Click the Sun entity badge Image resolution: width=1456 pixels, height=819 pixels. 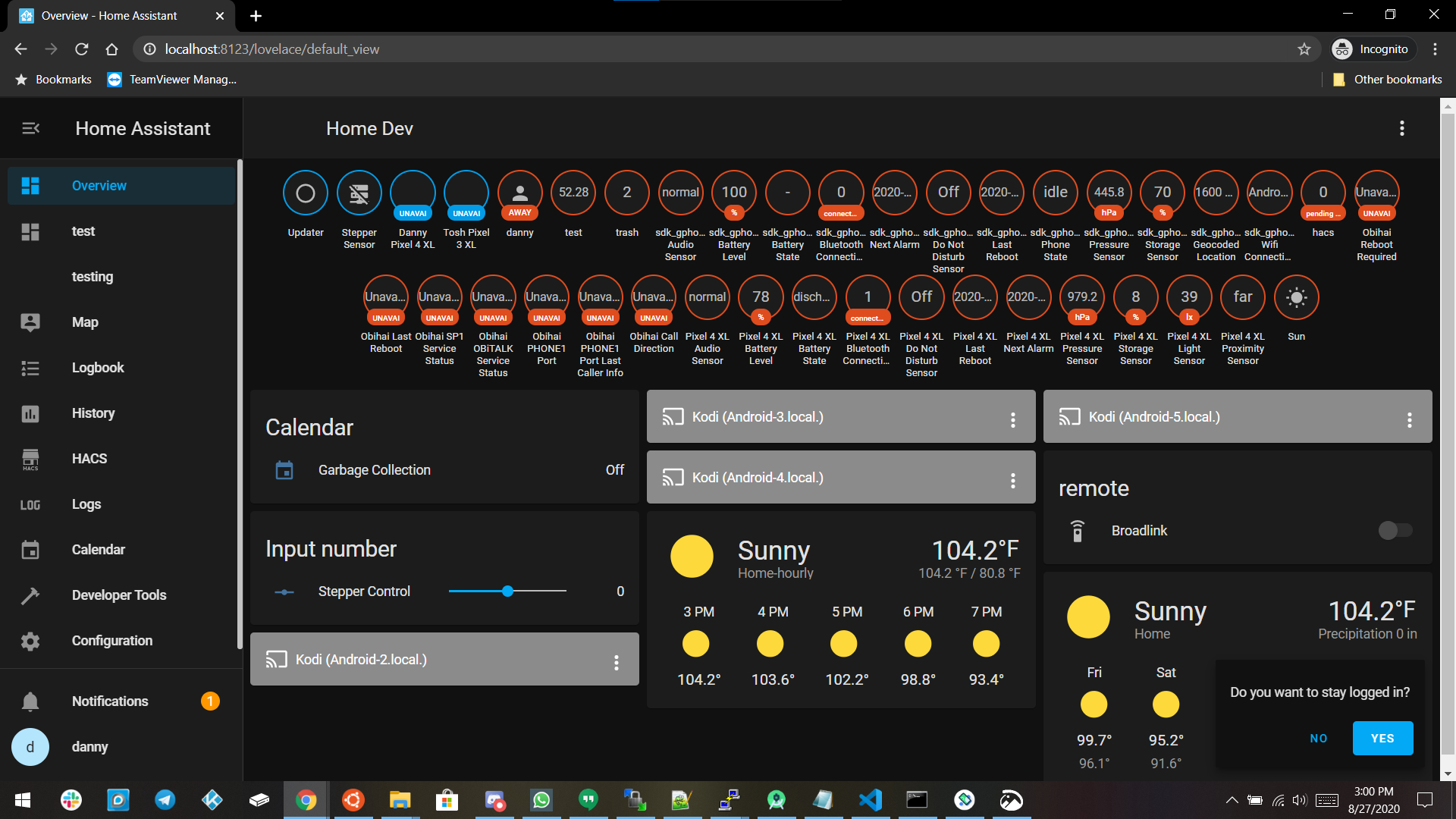[1296, 297]
